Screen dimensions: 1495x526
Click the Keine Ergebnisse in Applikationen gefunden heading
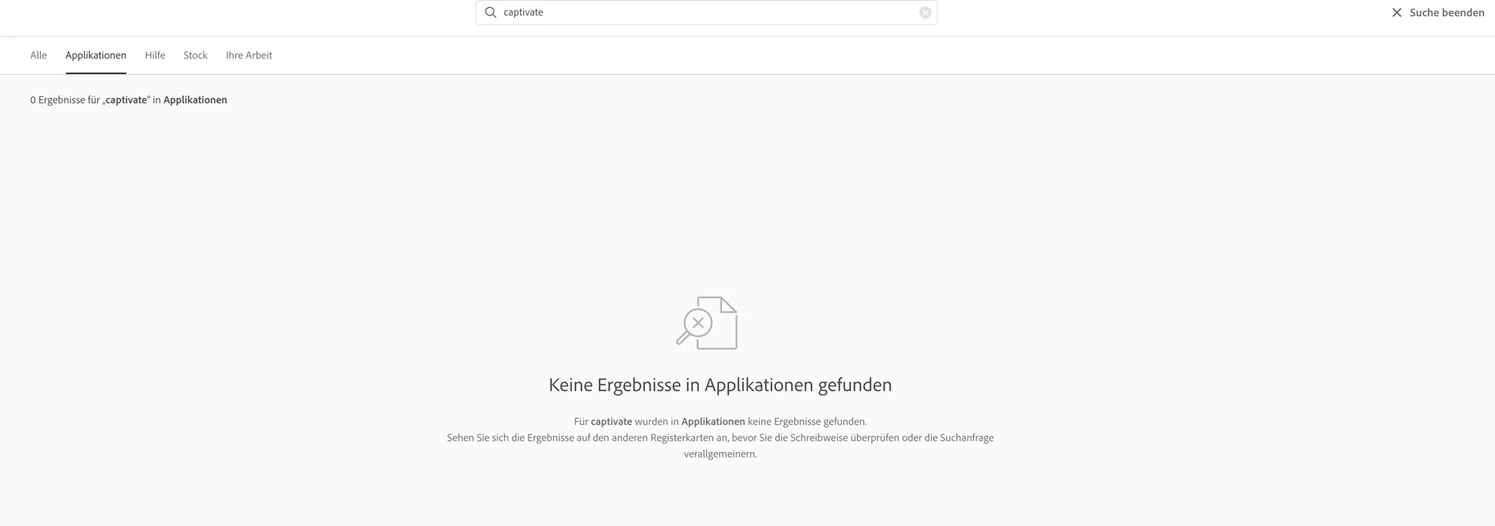720,385
